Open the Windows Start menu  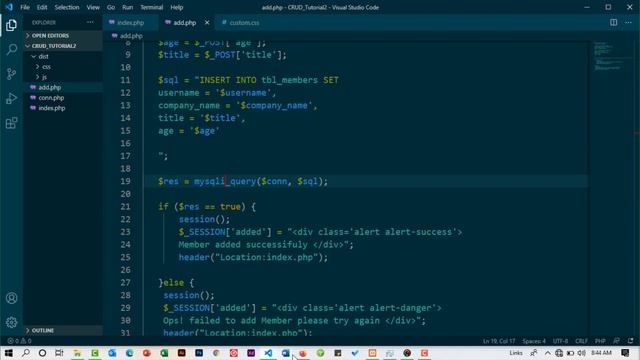(8, 353)
